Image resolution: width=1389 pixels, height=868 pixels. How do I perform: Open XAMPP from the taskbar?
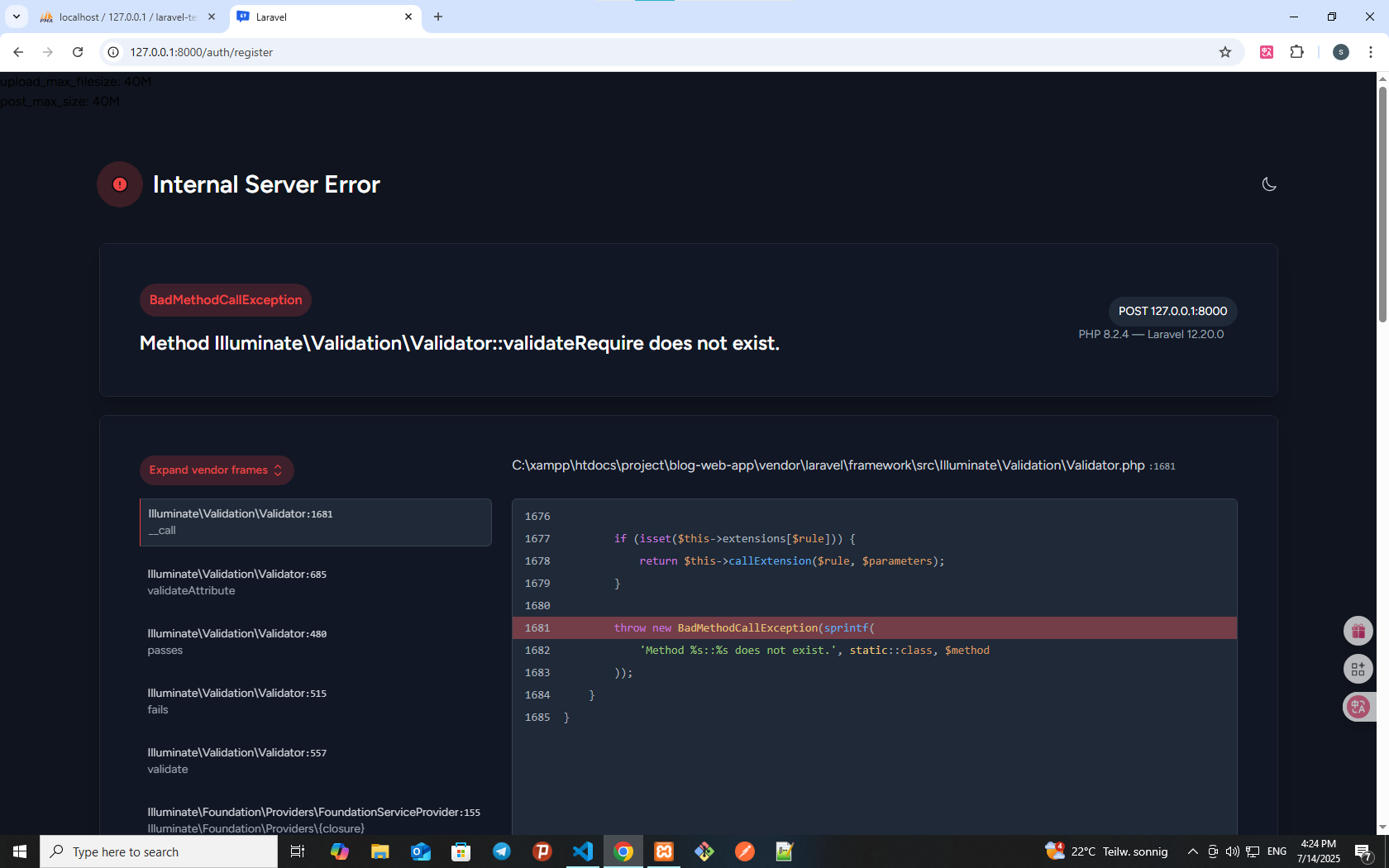pyautogui.click(x=664, y=851)
